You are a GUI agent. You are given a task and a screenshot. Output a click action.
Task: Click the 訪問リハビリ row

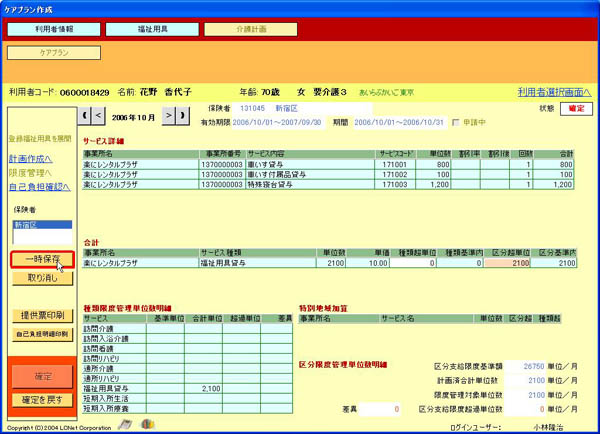(x=188, y=359)
